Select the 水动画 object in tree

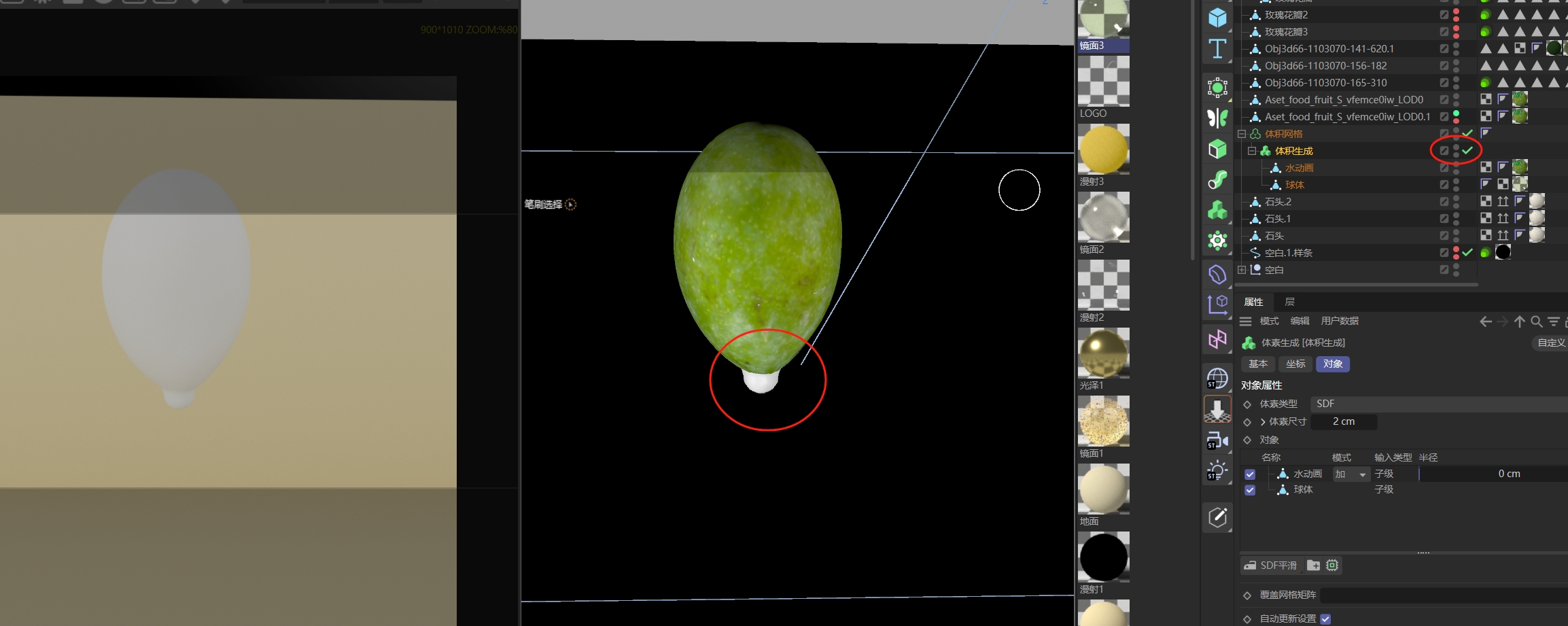(1299, 168)
